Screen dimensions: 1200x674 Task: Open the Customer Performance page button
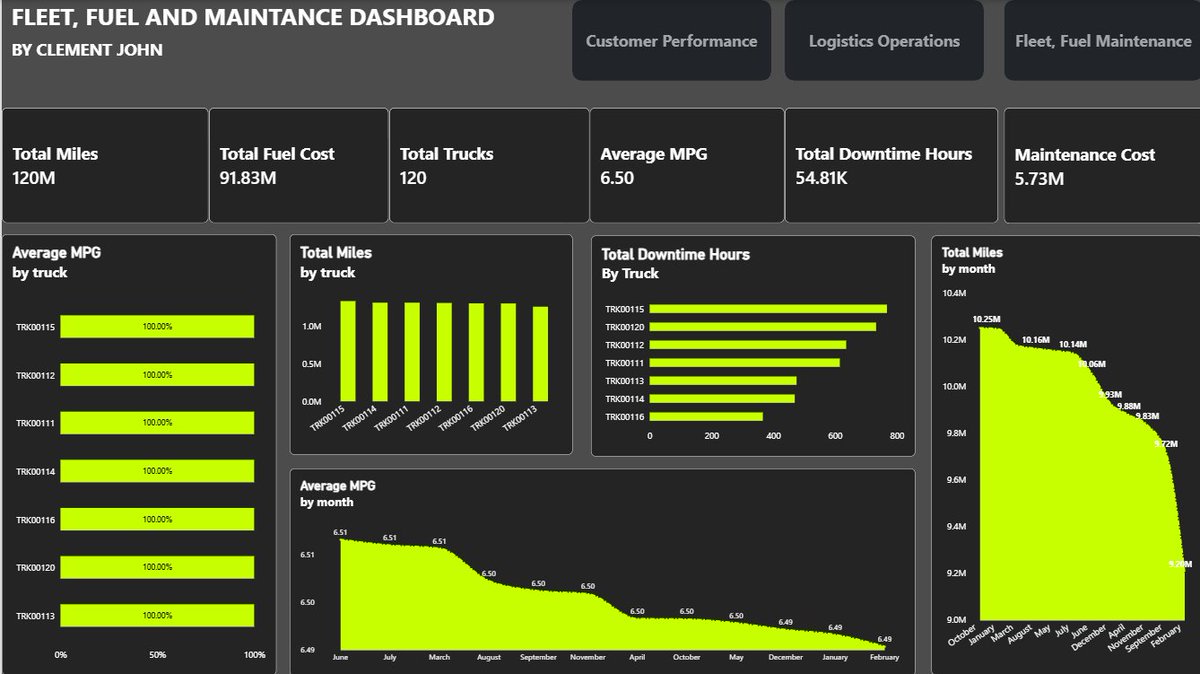(671, 41)
